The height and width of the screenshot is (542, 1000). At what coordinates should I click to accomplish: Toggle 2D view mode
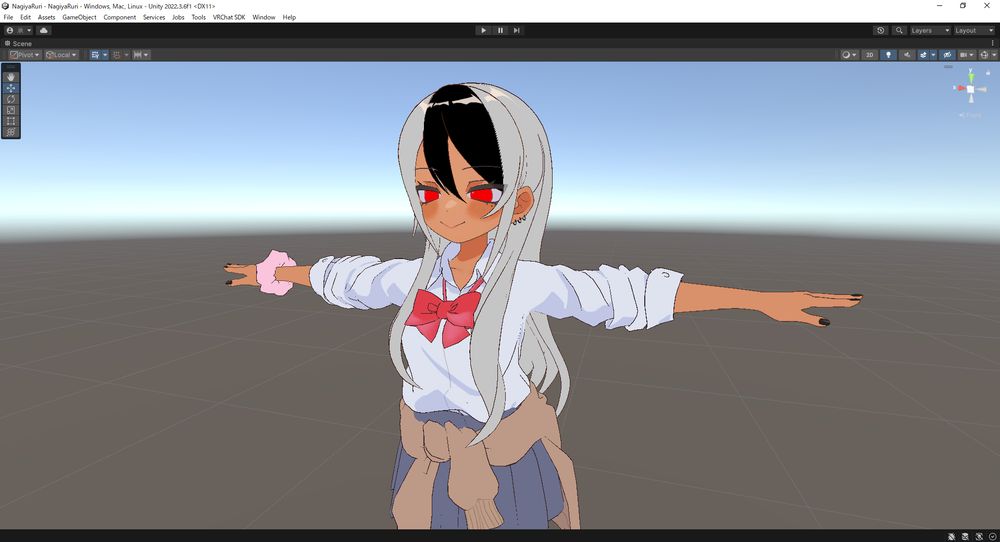coord(869,55)
